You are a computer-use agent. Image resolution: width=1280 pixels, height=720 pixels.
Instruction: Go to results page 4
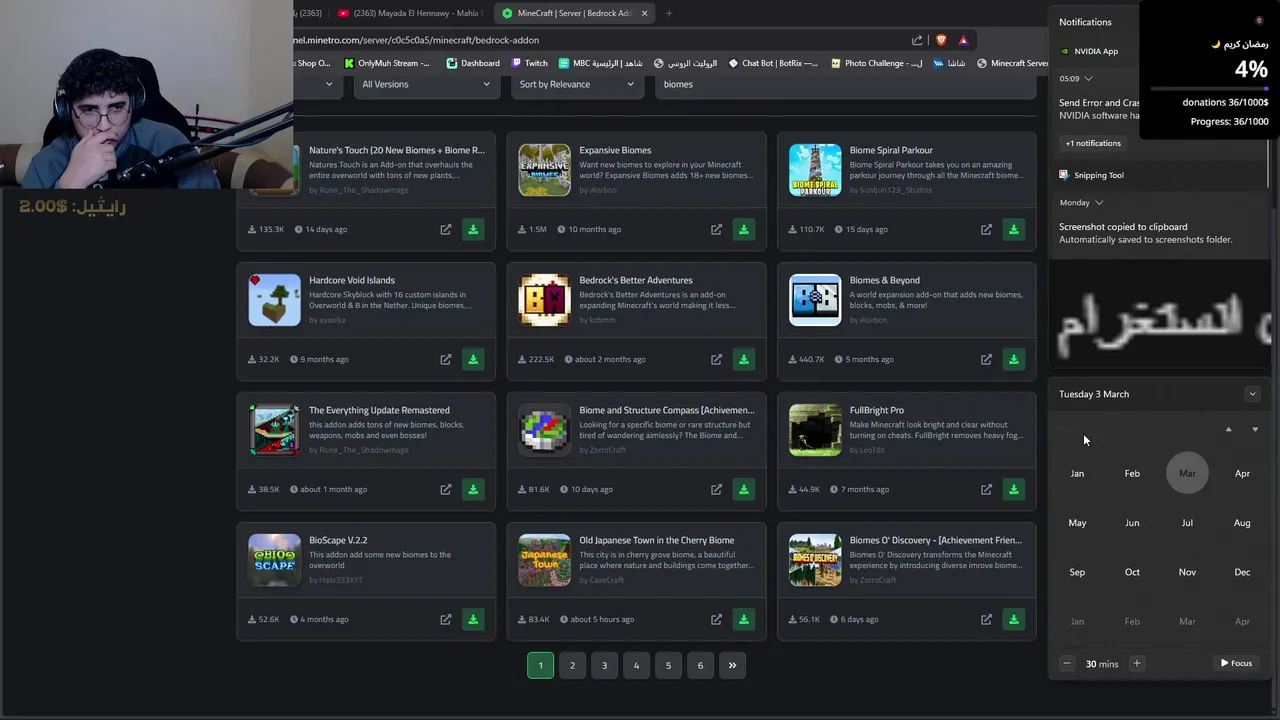pyautogui.click(x=636, y=665)
